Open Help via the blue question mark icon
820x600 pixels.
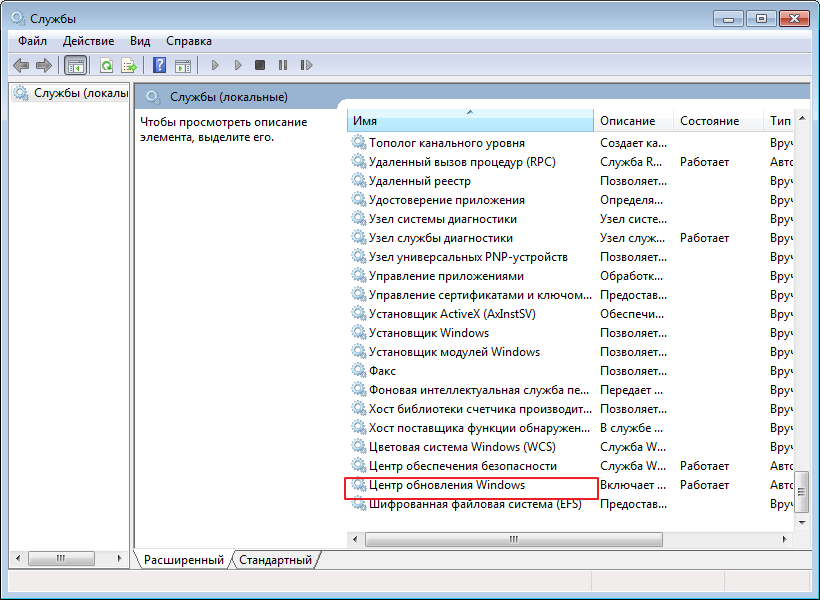pyautogui.click(x=159, y=65)
